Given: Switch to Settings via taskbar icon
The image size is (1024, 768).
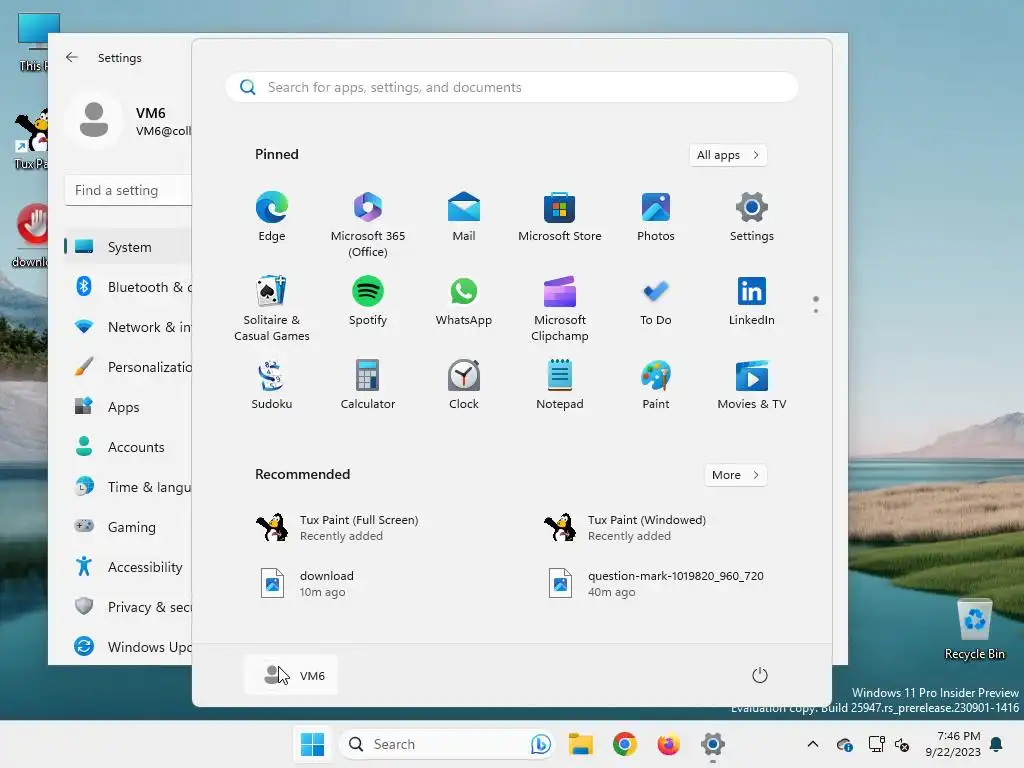Looking at the screenshot, I should (x=712, y=744).
